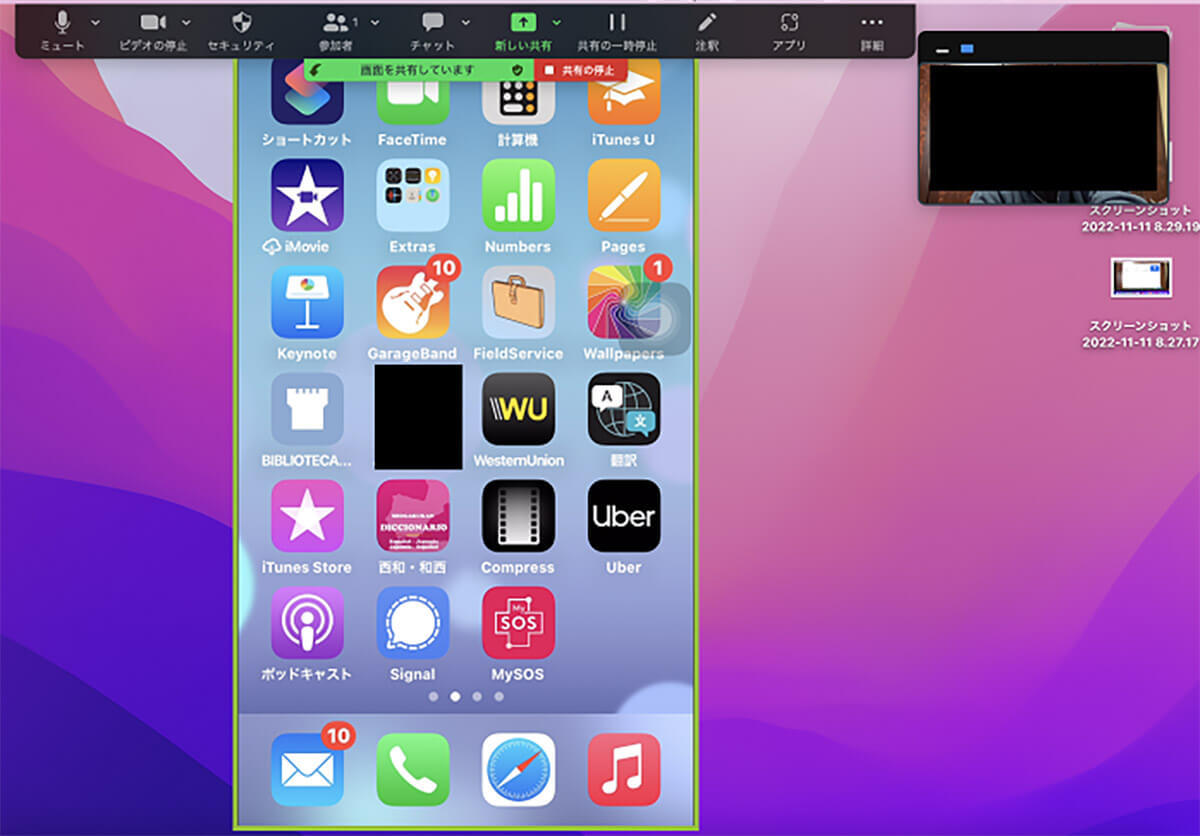Select the スクリーンショット 2022-11-11 8.29.19 file label
The height and width of the screenshot is (836, 1200).
1141,219
